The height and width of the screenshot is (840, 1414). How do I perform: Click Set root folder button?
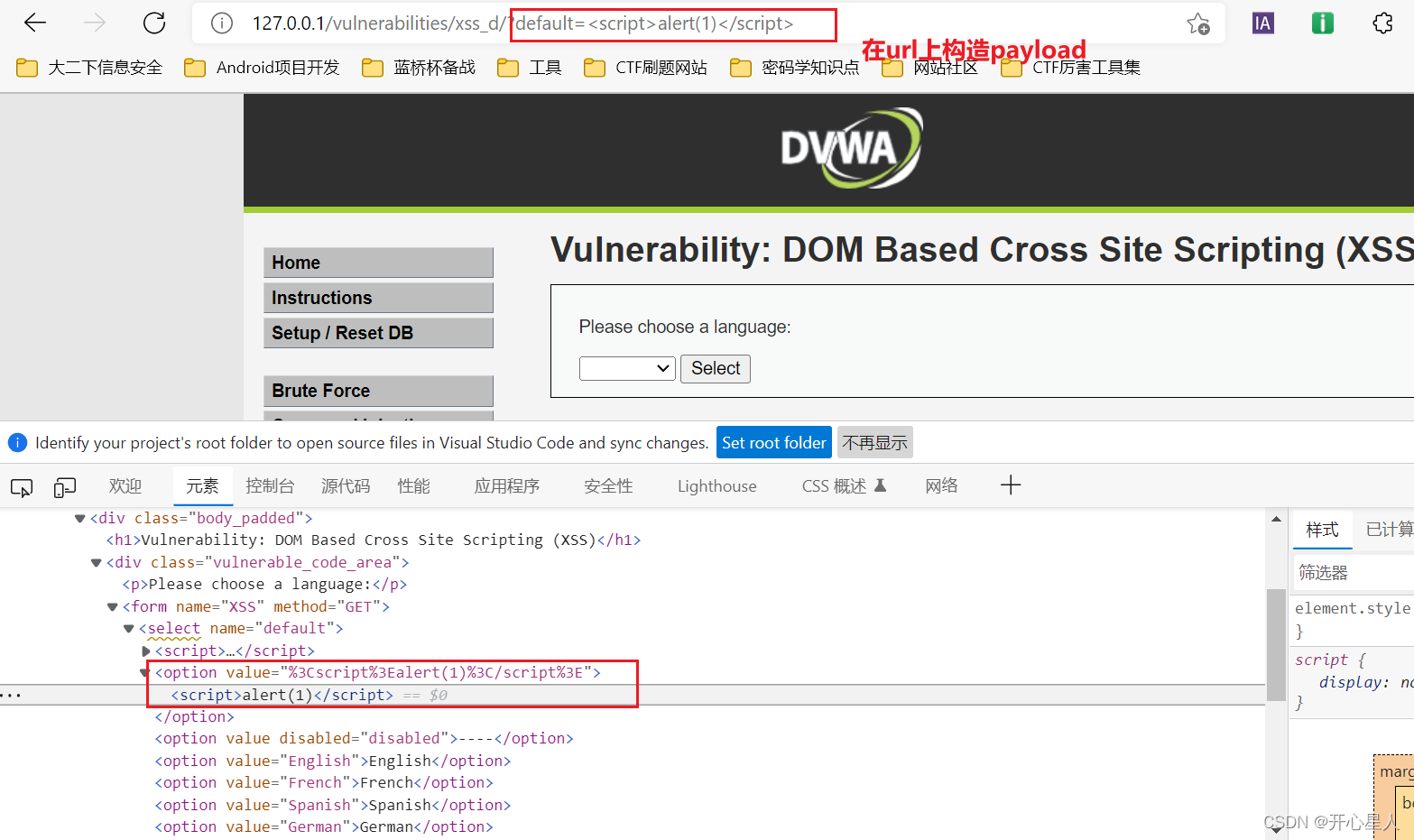tap(774, 442)
